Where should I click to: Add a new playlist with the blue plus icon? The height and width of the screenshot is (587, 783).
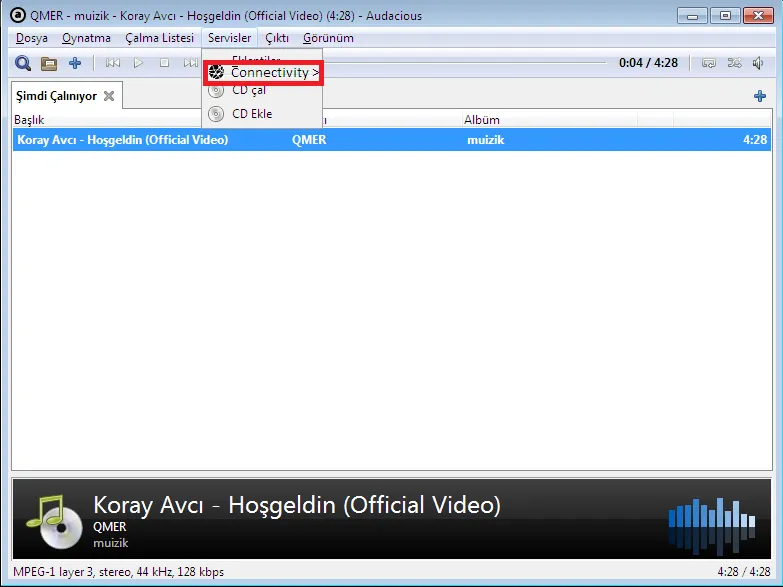760,96
